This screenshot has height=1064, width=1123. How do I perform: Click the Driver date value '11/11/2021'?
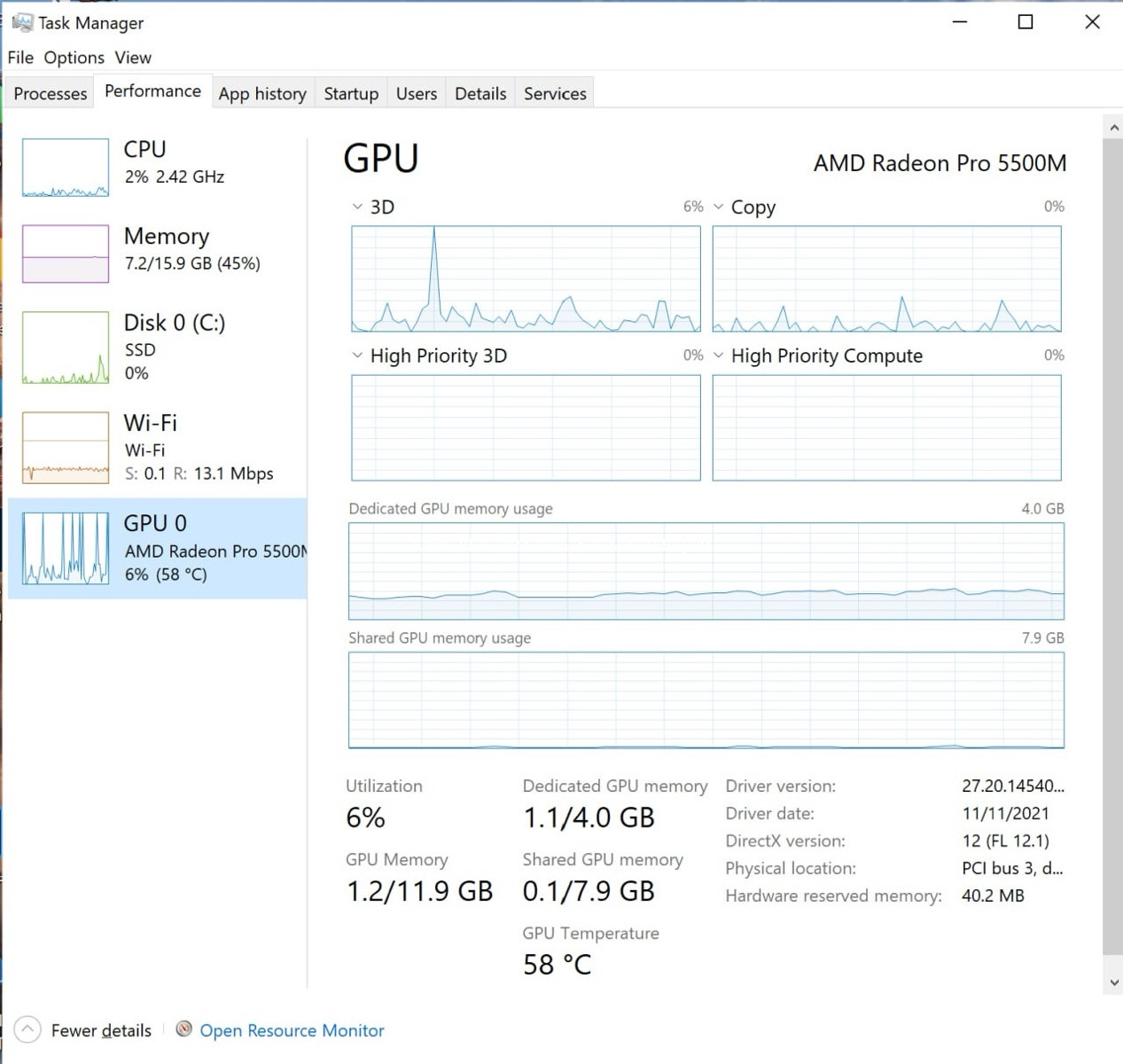[1005, 813]
